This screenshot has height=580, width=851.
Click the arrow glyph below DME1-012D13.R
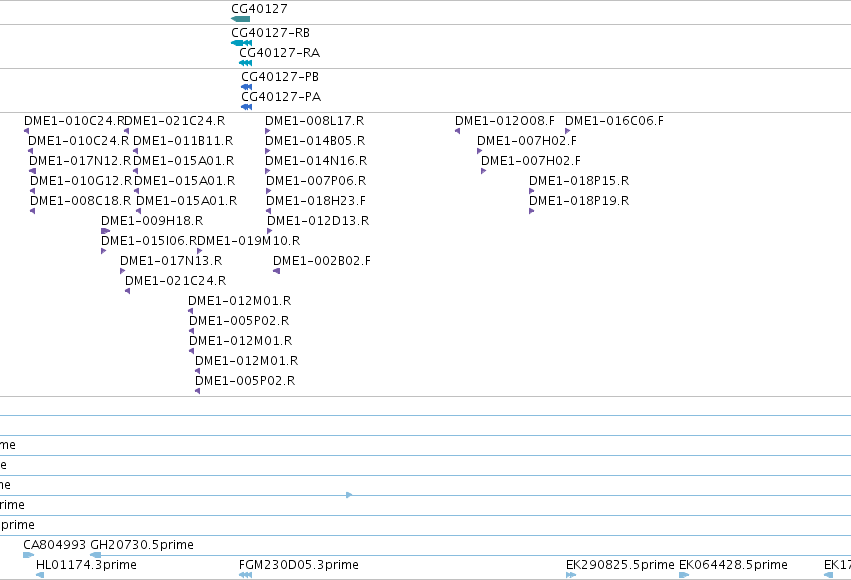click(x=270, y=231)
